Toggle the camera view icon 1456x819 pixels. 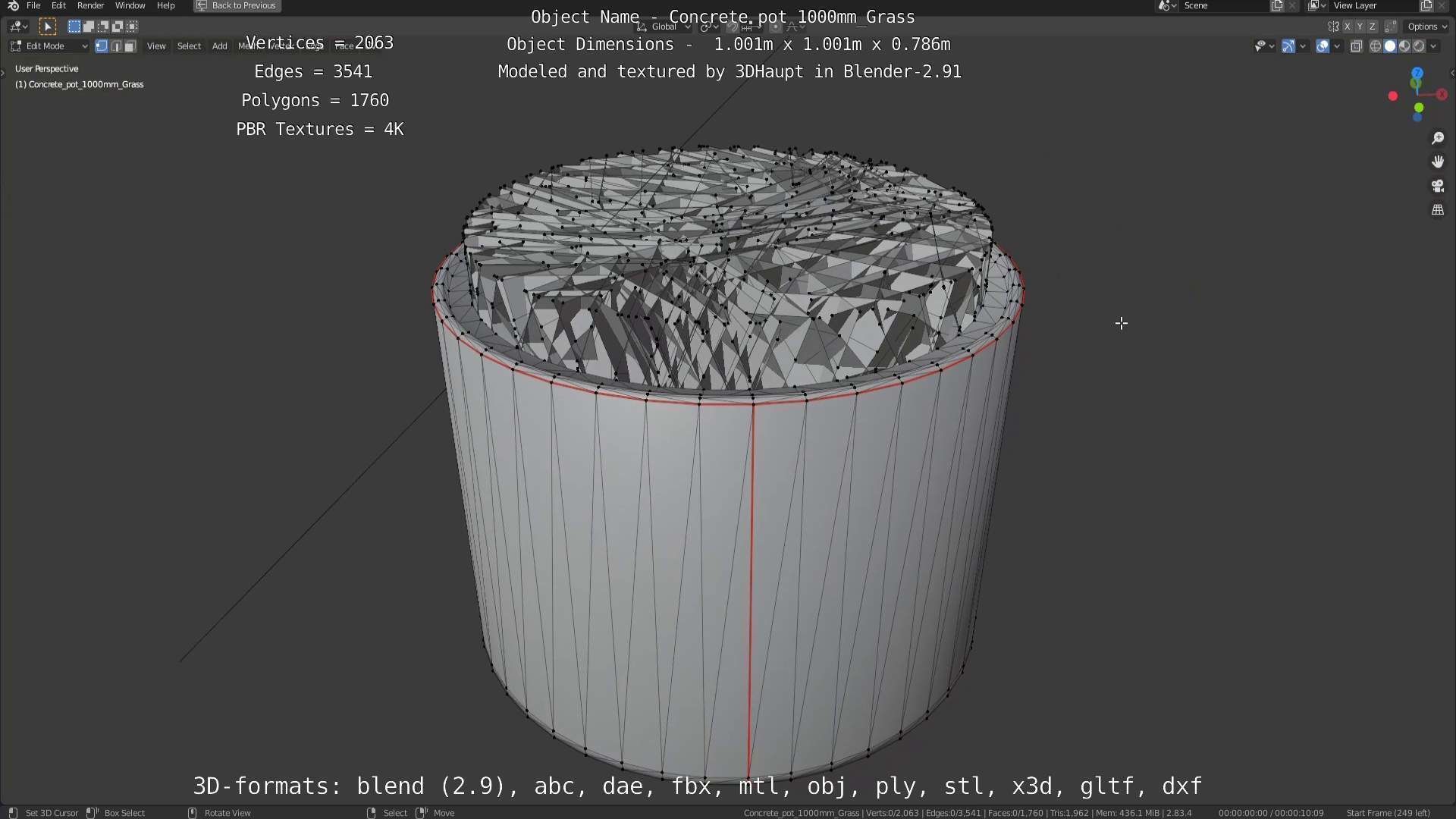[1438, 186]
